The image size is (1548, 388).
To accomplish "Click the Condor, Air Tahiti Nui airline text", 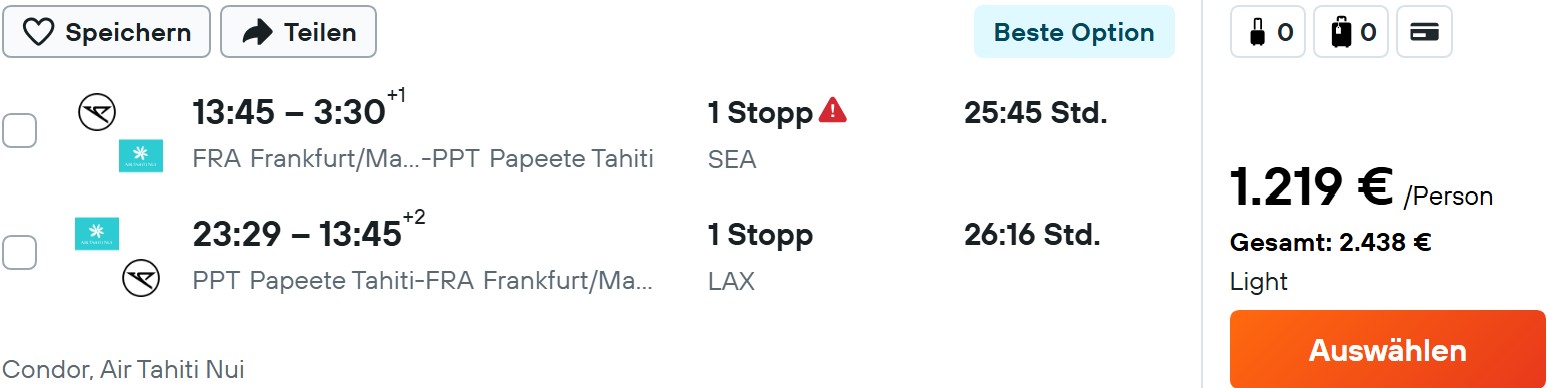I will 124,370.
